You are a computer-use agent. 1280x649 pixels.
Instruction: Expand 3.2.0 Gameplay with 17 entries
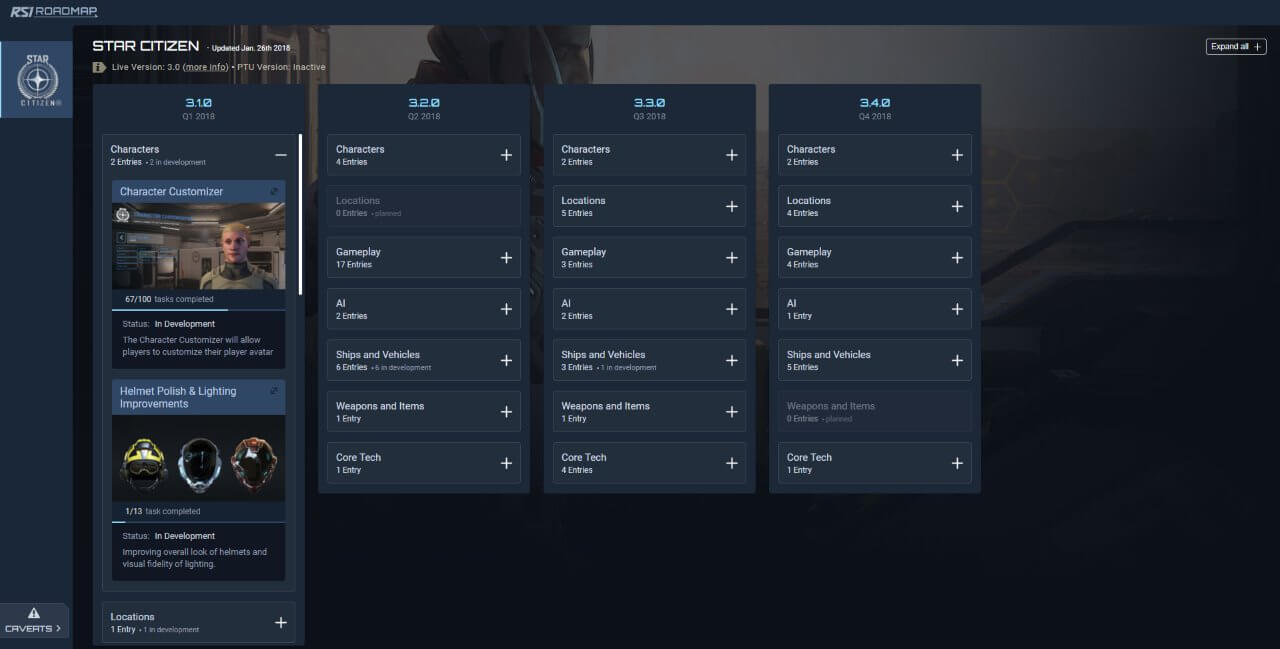tap(506, 258)
